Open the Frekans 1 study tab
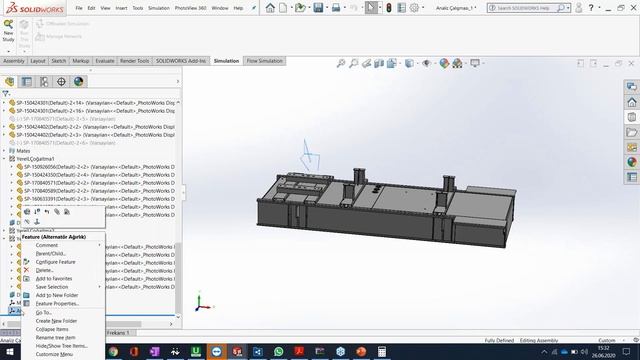 coord(118,333)
